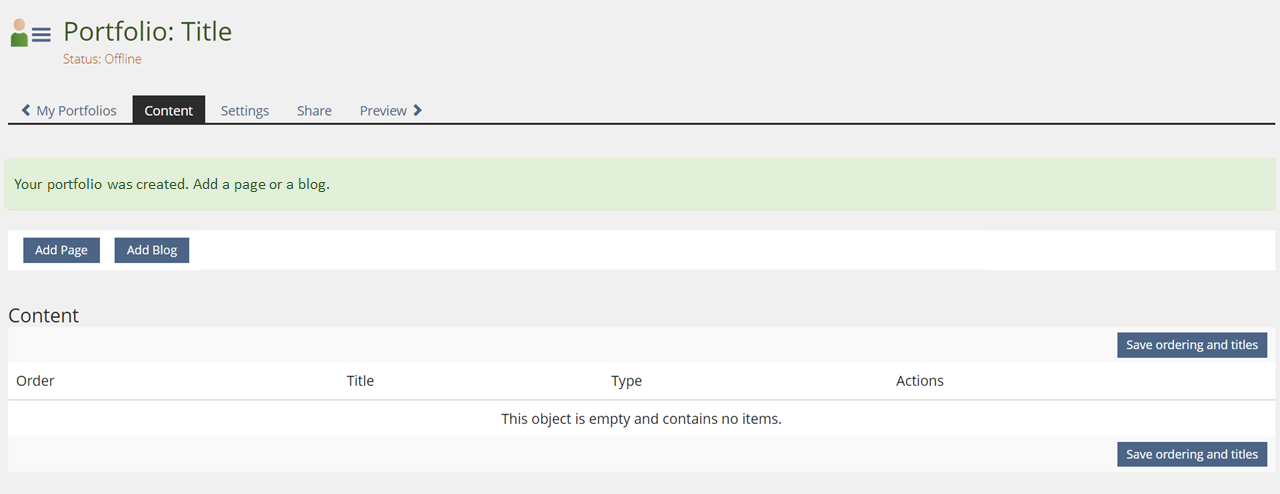Click the green portfolio created message

tap(172, 185)
